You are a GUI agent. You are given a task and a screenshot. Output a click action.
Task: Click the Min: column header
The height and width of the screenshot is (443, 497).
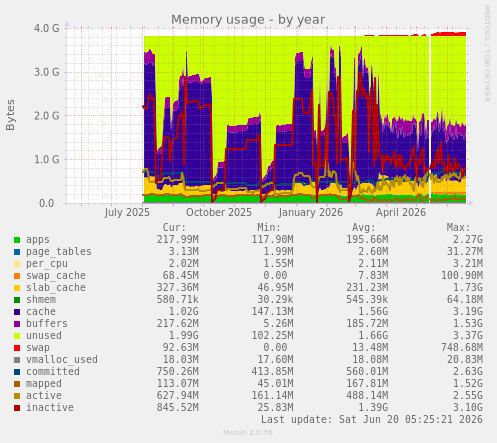269,228
